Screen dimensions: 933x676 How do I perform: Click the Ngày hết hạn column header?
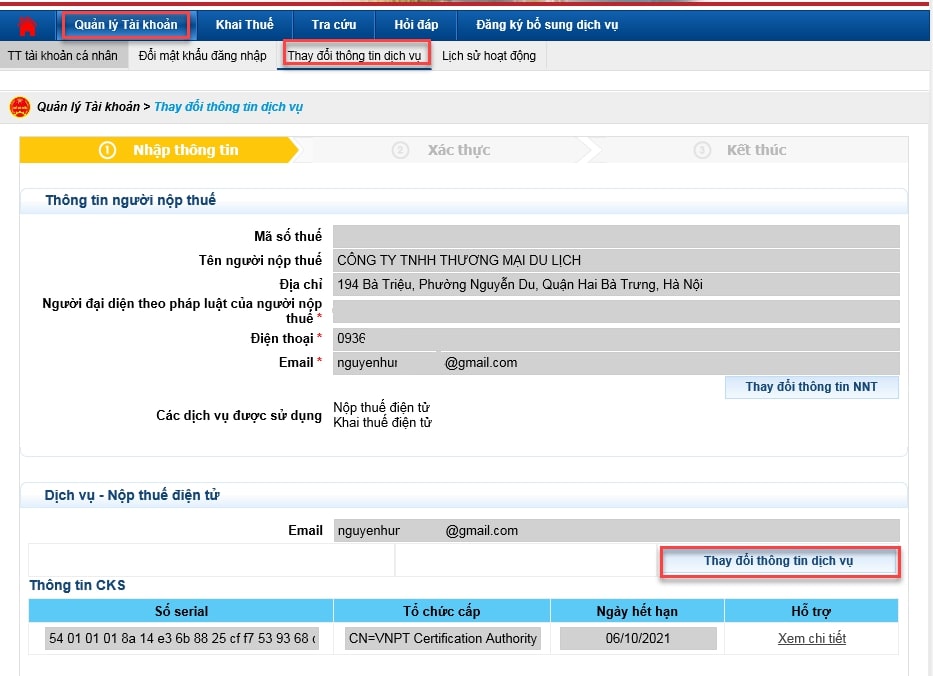(637, 611)
